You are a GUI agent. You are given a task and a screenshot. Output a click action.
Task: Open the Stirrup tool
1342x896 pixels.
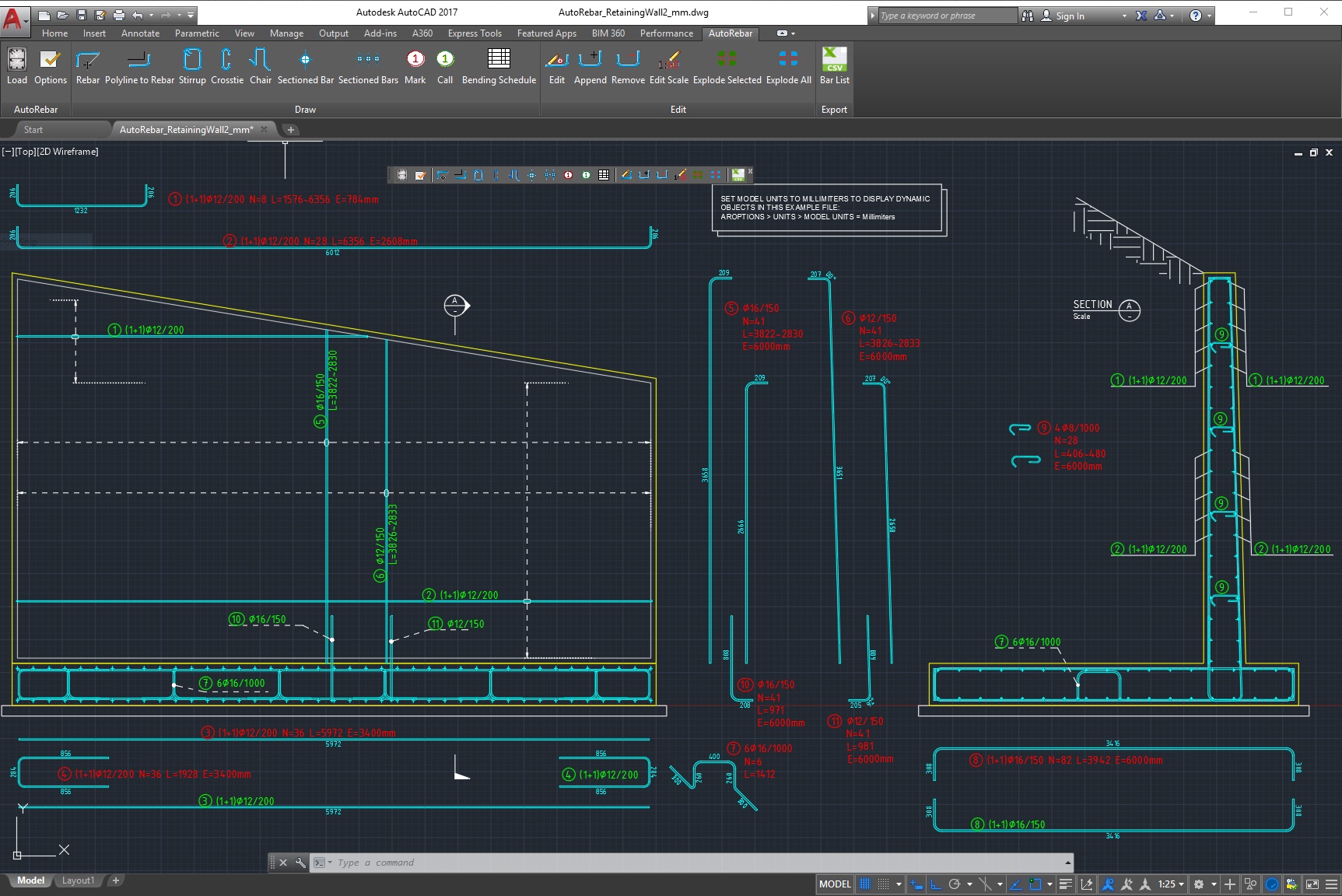(191, 66)
